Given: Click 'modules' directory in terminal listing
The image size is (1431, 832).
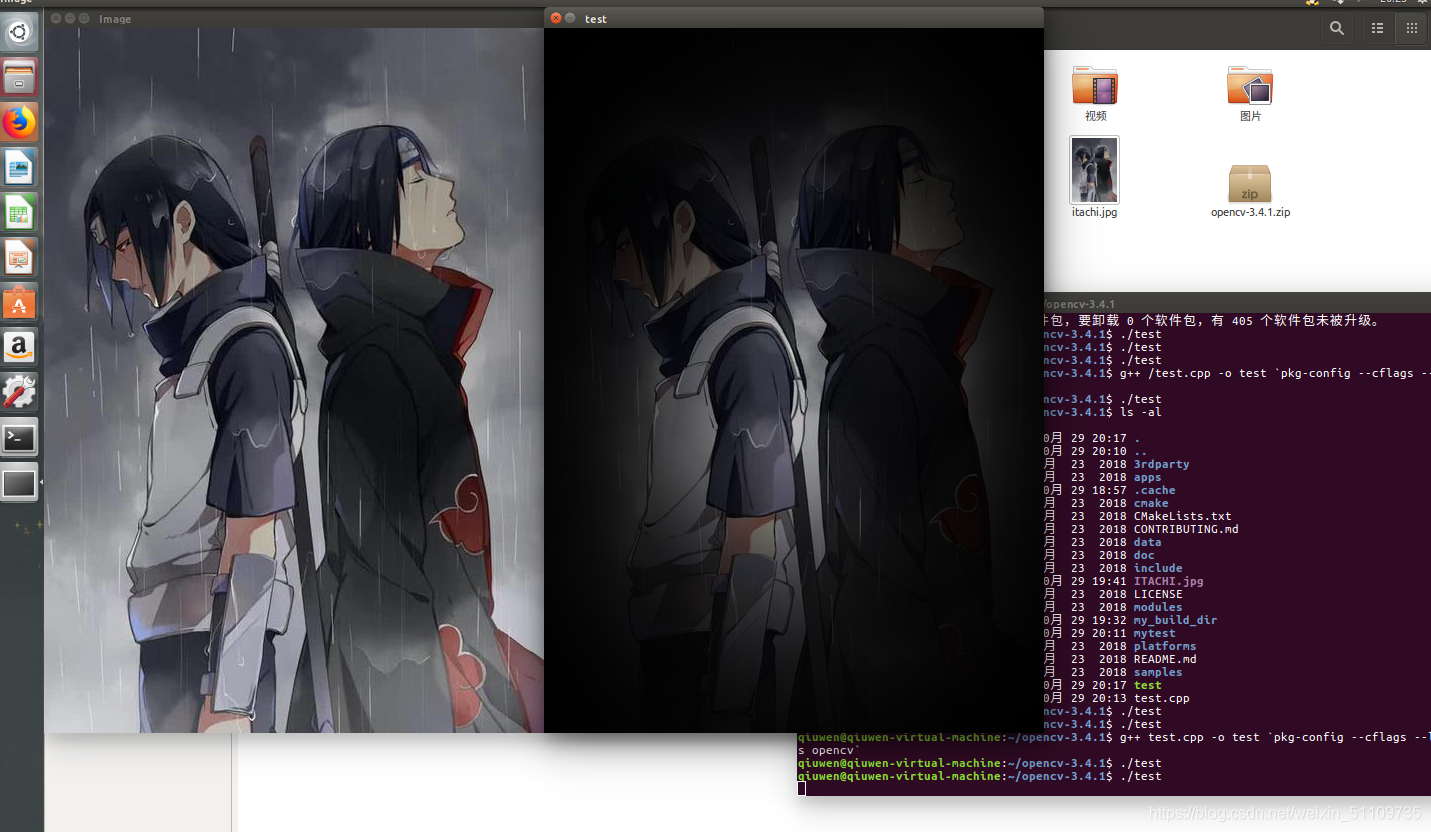Looking at the screenshot, I should tap(1158, 607).
